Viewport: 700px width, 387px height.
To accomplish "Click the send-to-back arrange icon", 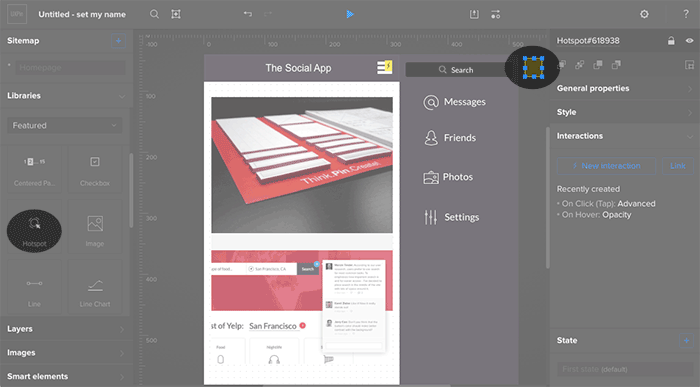I will (616, 65).
